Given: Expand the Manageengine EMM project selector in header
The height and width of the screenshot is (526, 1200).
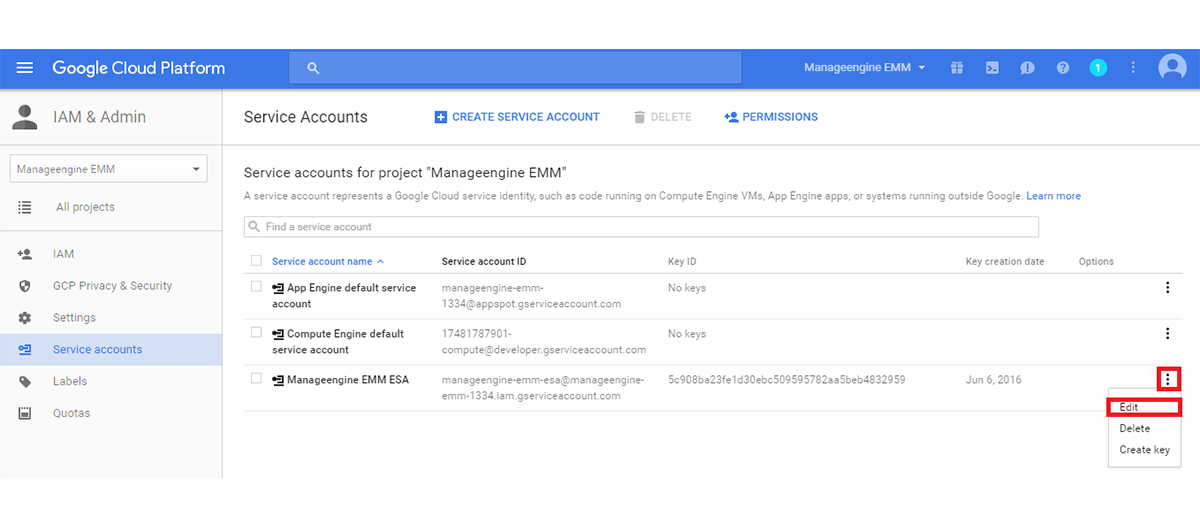Looking at the screenshot, I should (865, 68).
